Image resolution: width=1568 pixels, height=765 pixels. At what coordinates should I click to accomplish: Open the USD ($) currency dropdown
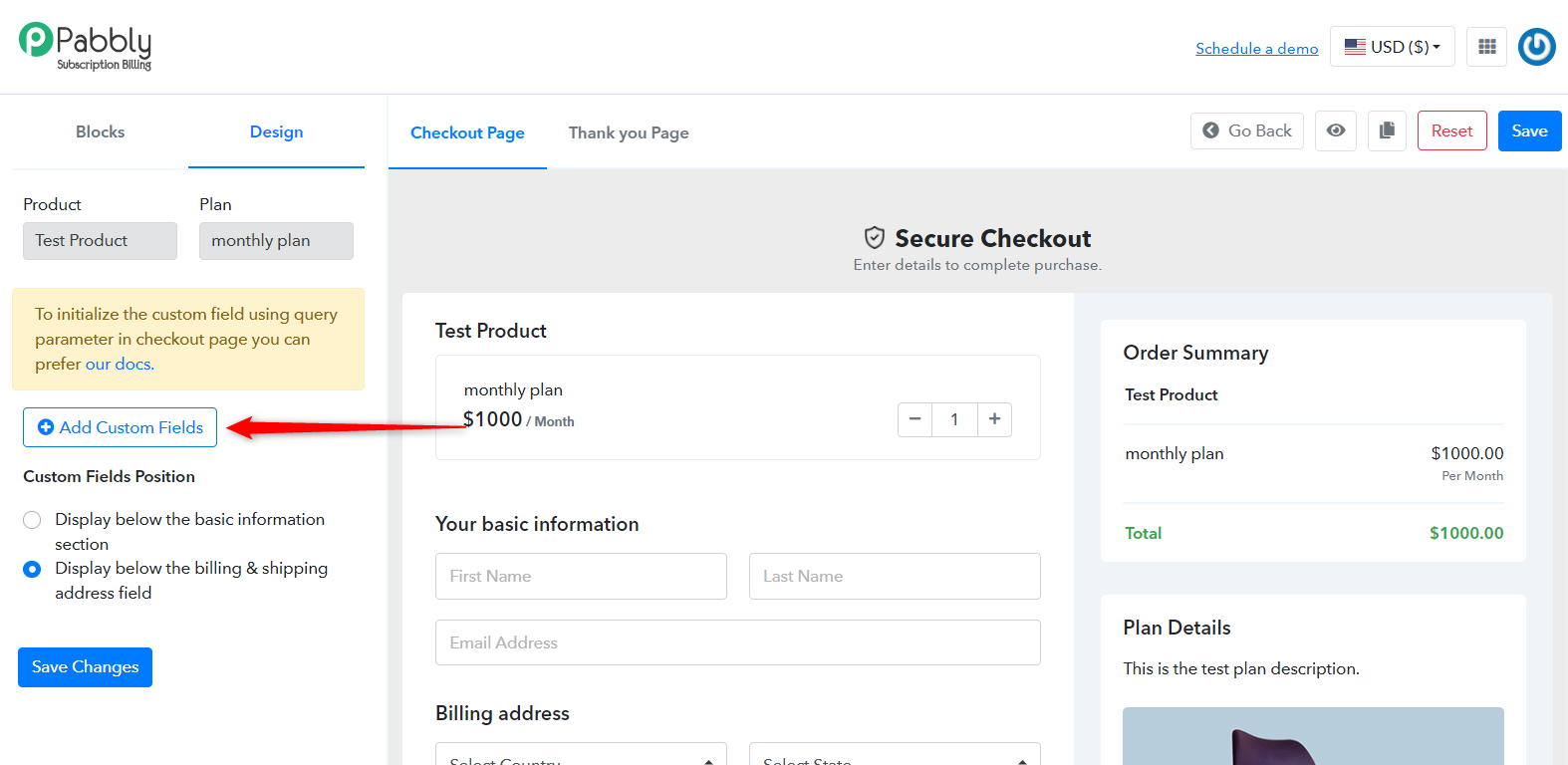tap(1393, 47)
